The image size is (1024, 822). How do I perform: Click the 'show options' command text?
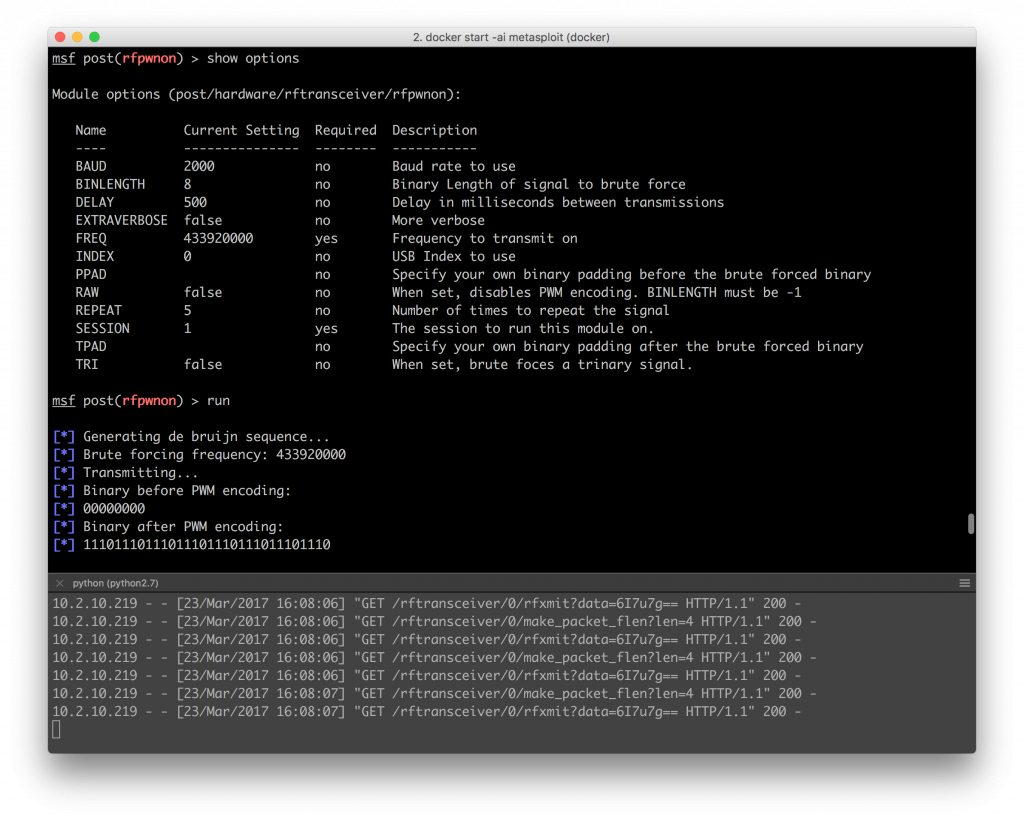click(253, 58)
